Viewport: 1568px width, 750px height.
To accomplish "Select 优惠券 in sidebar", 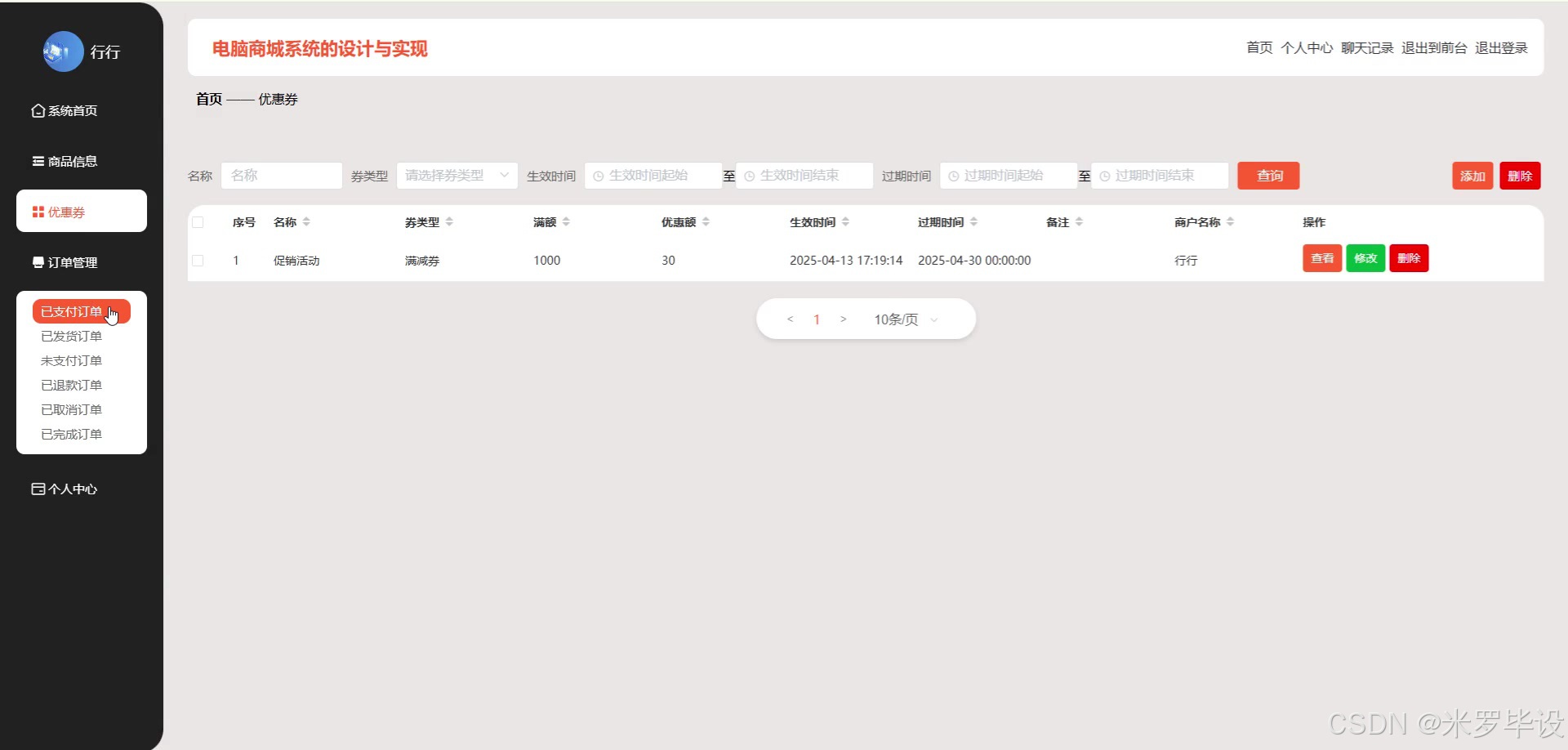I will [x=82, y=212].
